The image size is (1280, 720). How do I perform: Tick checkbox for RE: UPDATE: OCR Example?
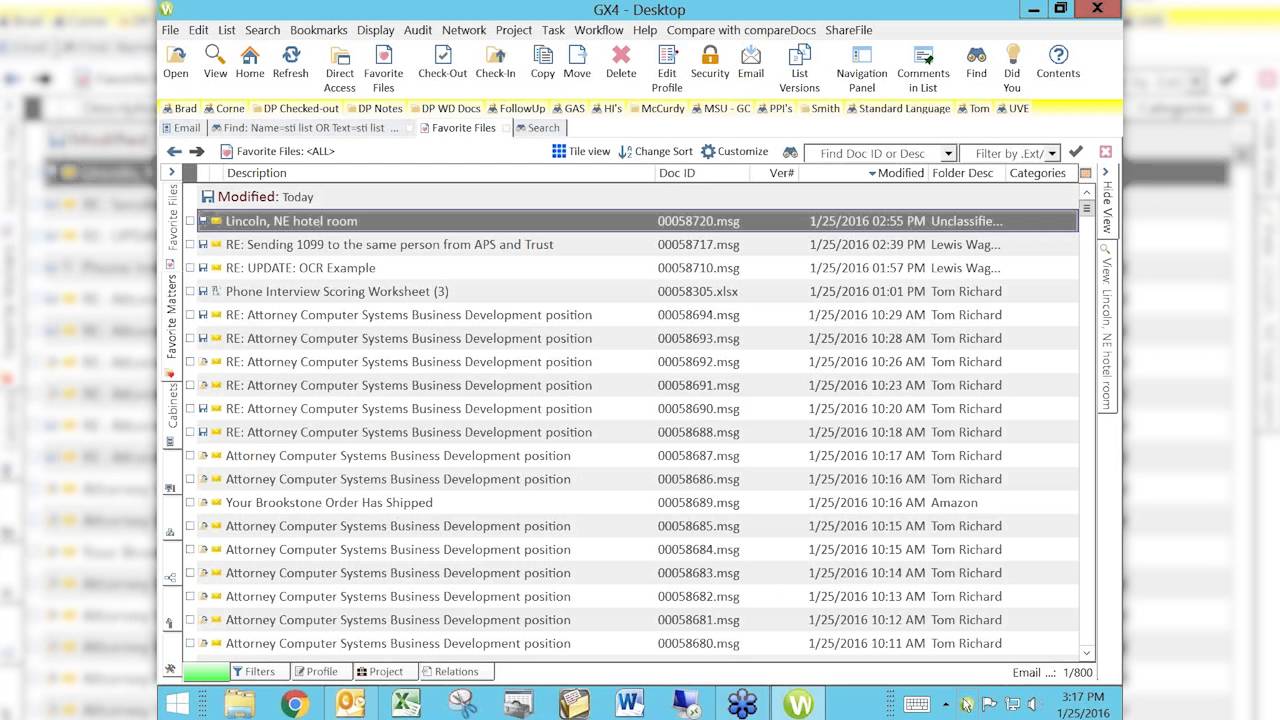point(190,268)
